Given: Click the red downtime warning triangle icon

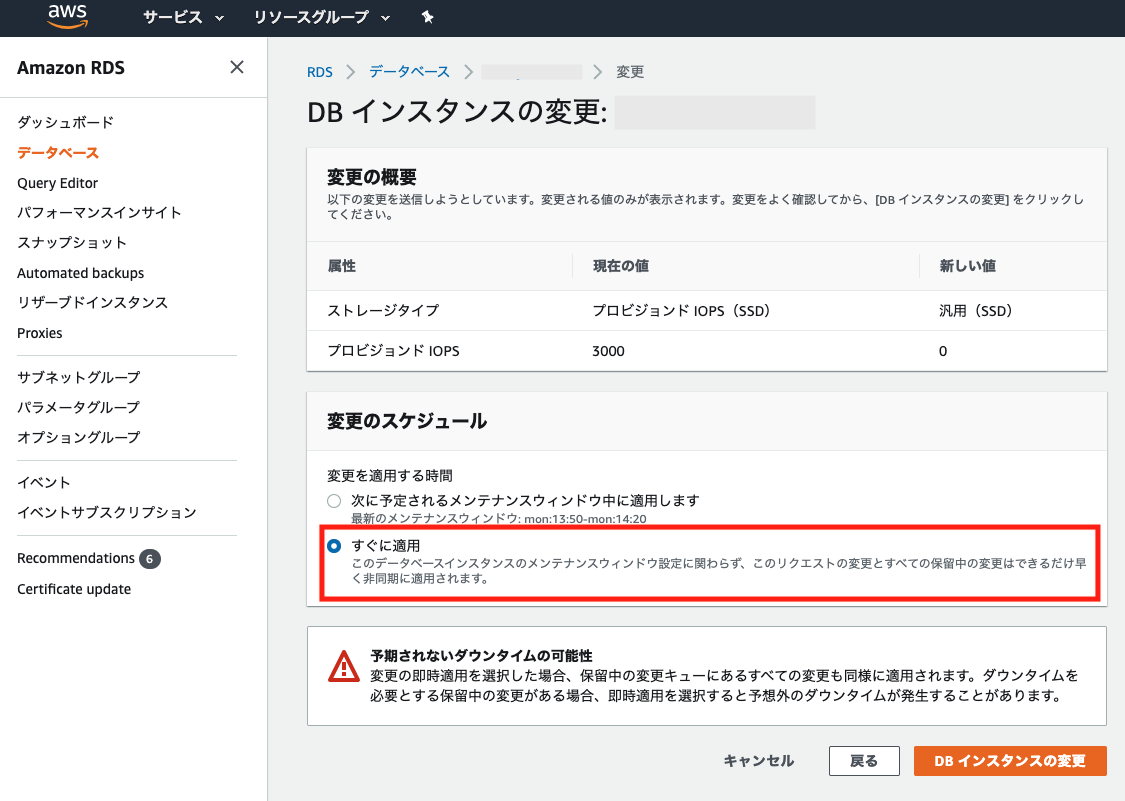Looking at the screenshot, I should (344, 667).
